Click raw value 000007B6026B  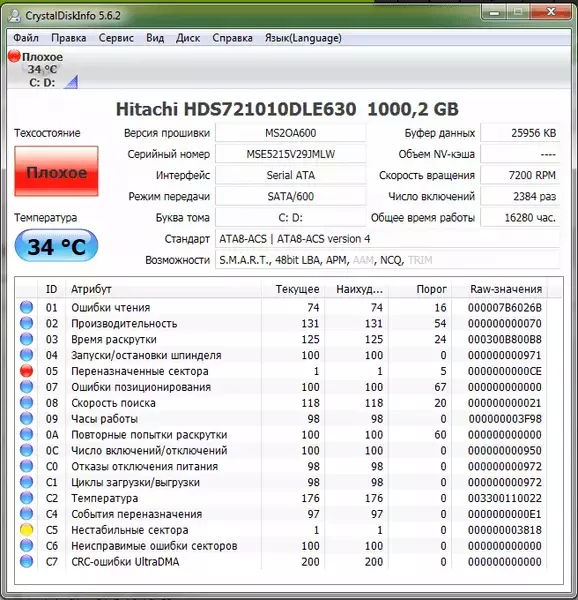[505, 308]
